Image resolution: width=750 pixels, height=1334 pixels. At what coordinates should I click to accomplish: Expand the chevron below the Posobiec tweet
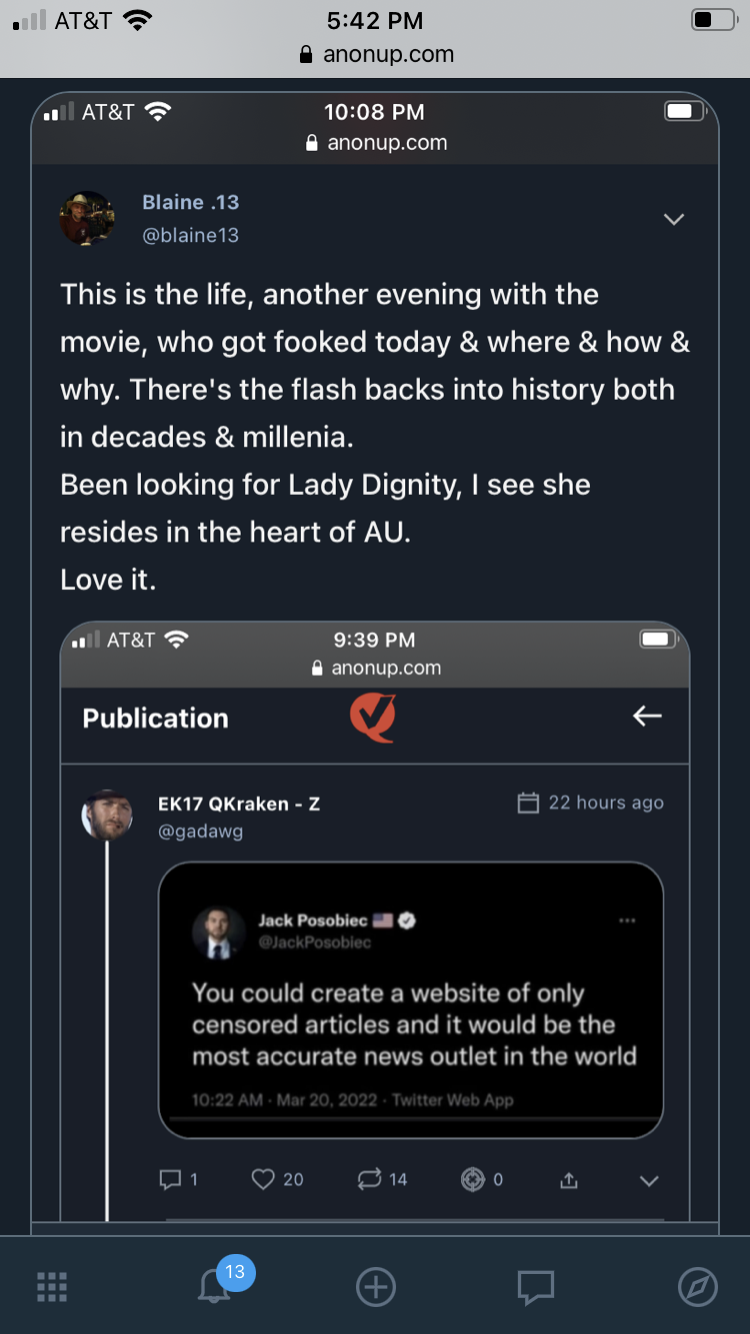(649, 1181)
